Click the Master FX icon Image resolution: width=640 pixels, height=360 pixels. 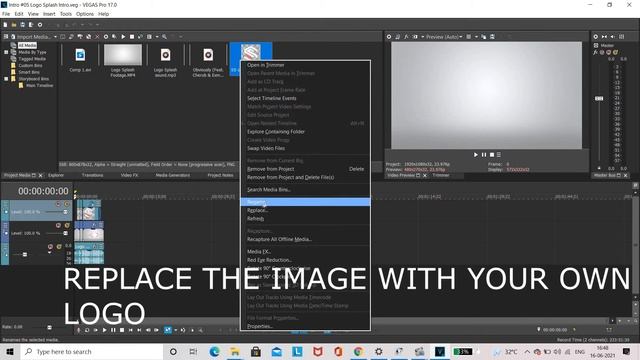596,52
